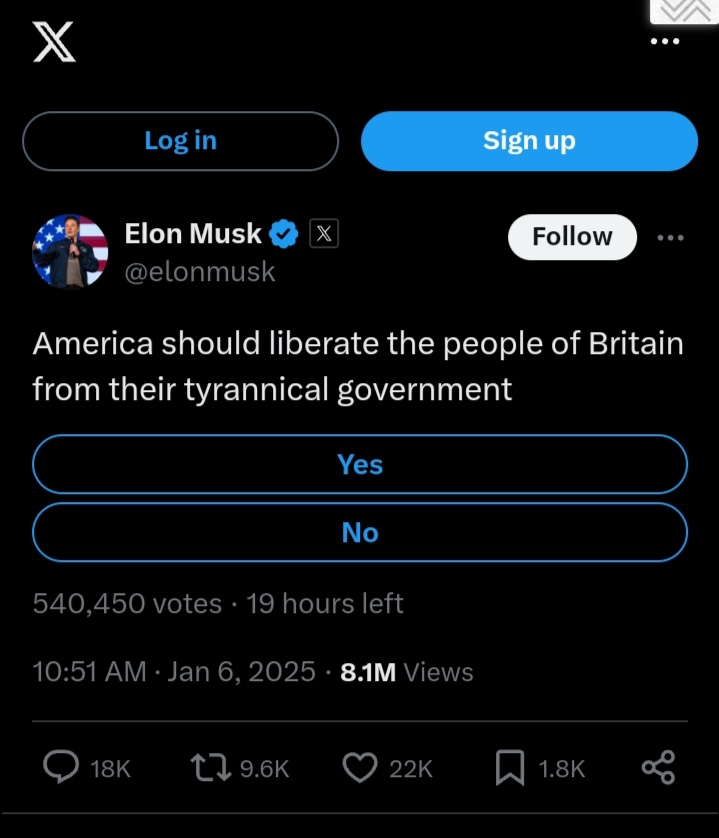The image size is (719, 838).
Task: Tap the share icon
Action: tap(658, 767)
